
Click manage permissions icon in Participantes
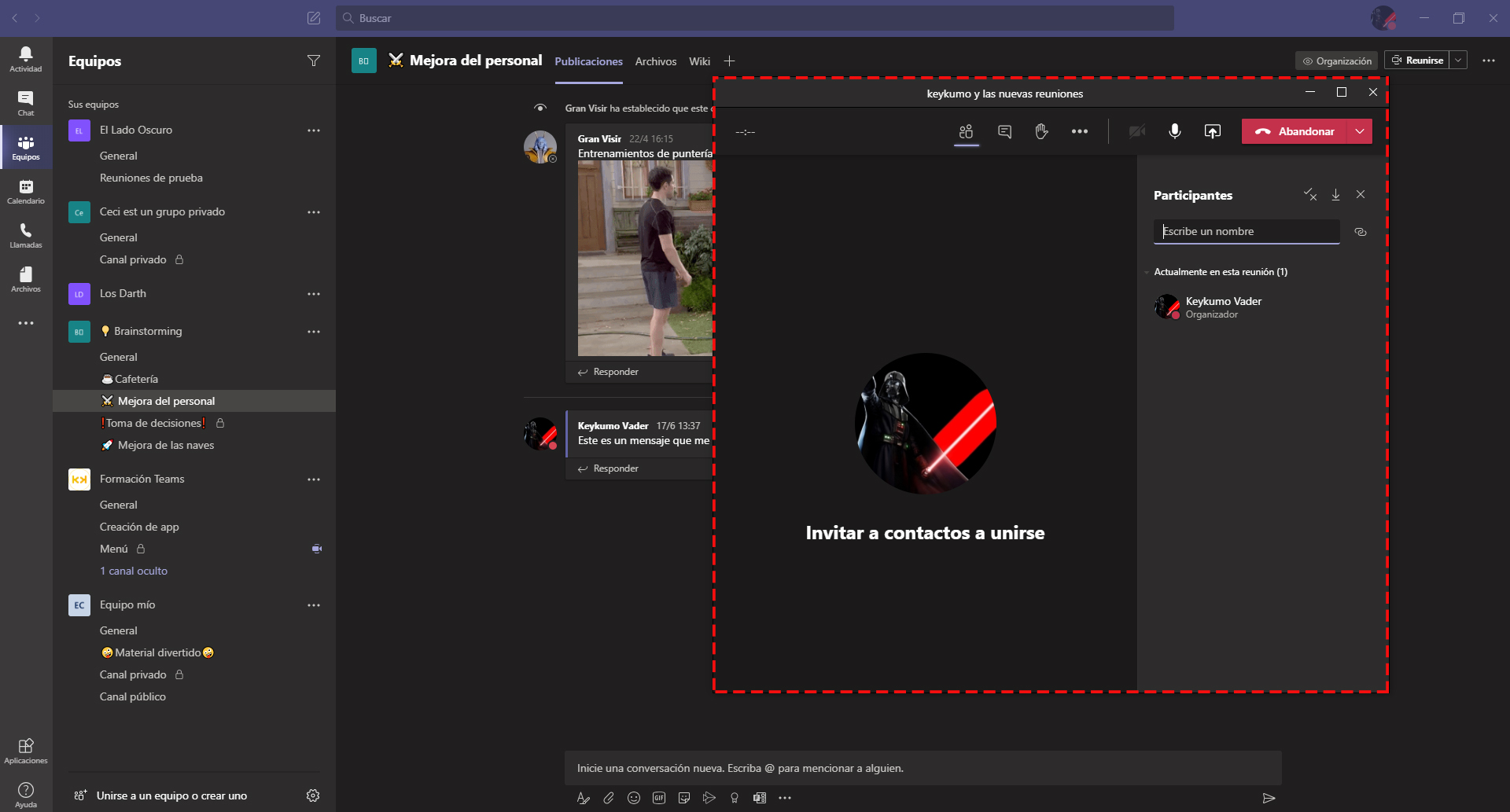(x=1310, y=194)
